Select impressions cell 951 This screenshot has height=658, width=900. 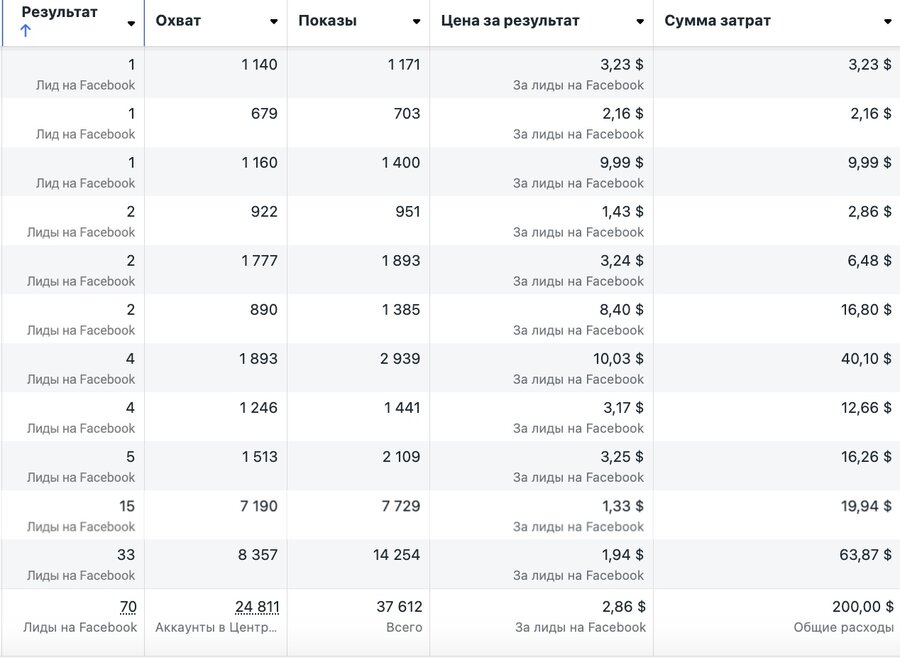408,212
